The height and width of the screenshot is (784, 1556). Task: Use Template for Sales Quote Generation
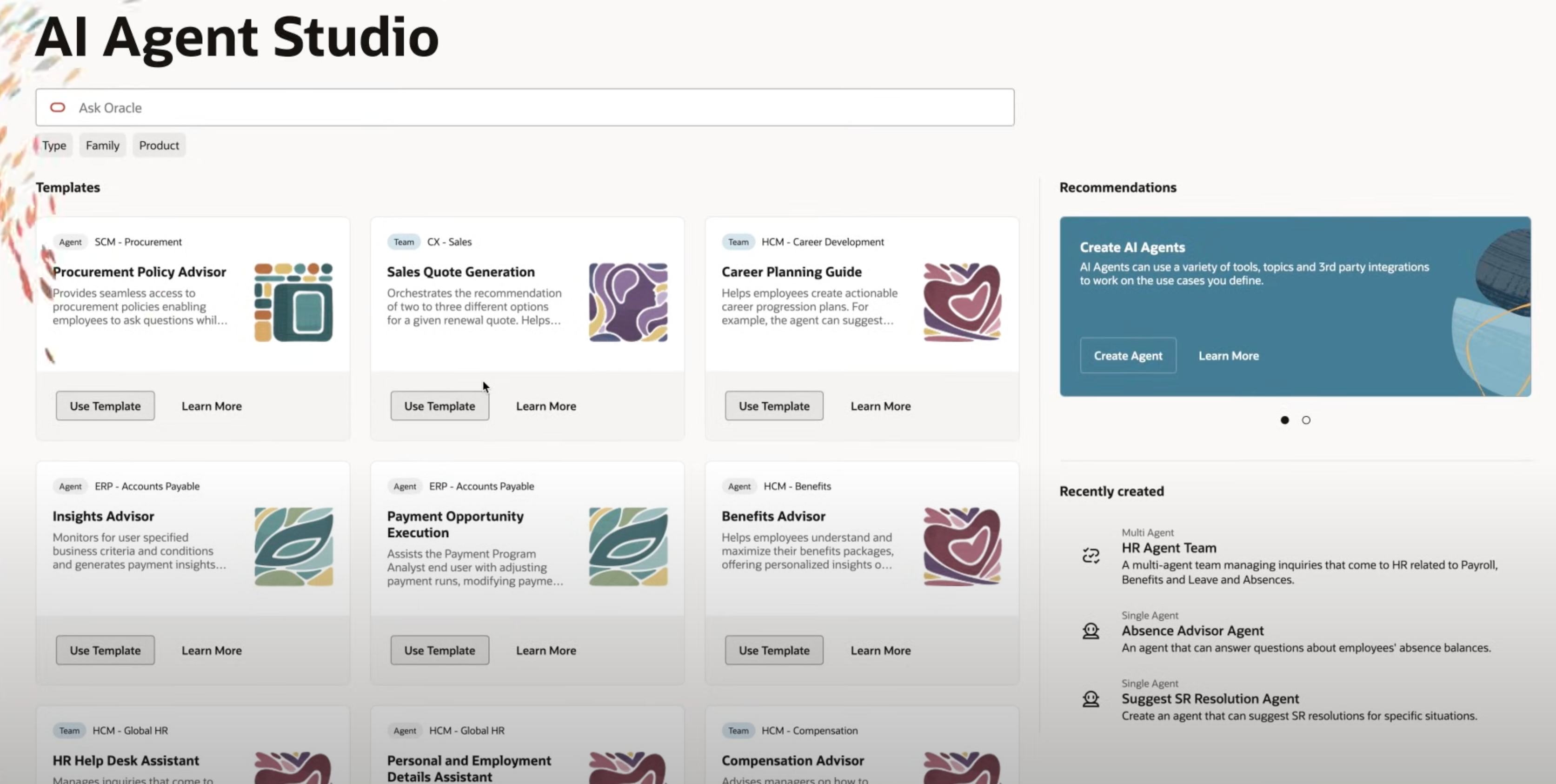pos(439,406)
